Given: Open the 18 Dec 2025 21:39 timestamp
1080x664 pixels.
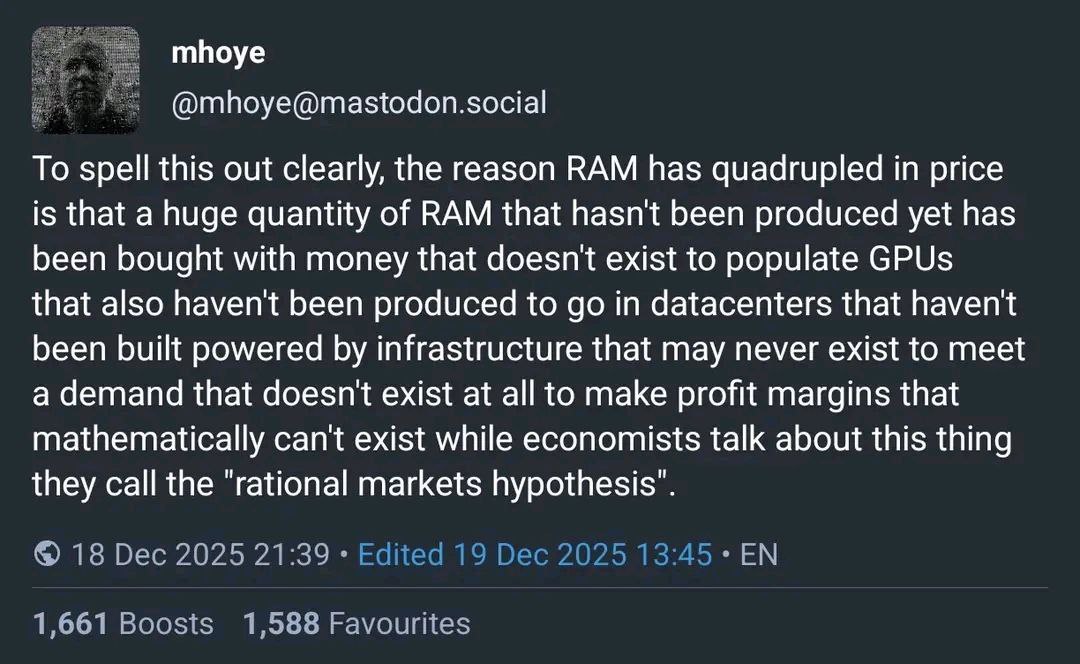Looking at the screenshot, I should (x=201, y=554).
